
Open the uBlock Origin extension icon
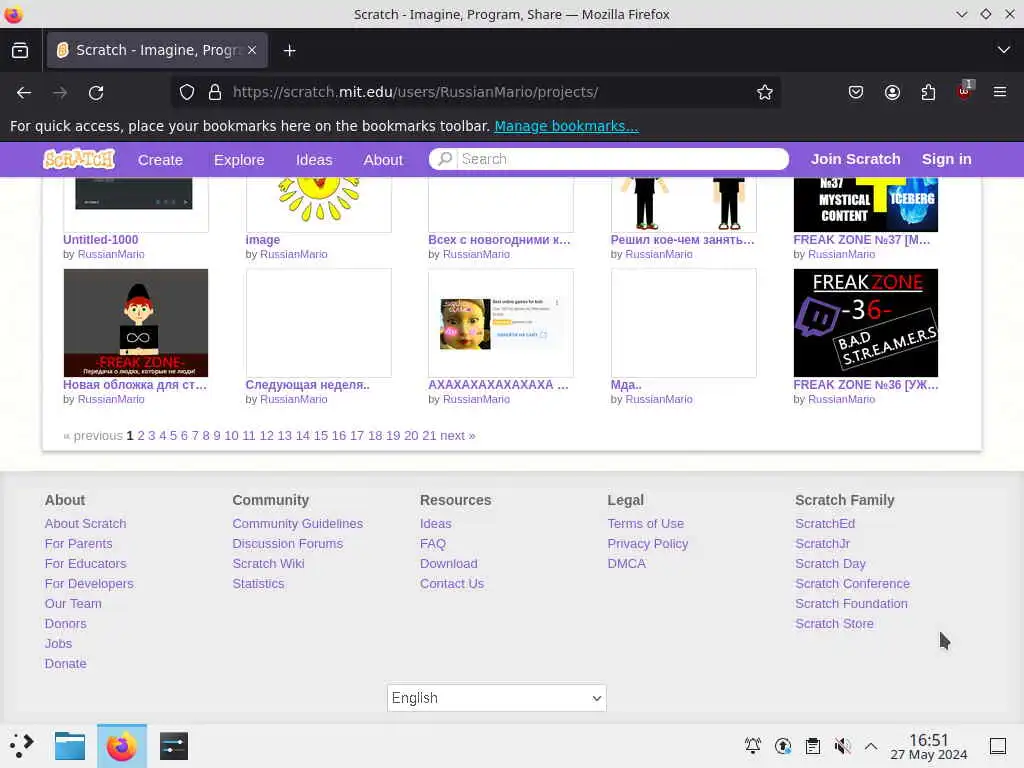point(965,91)
